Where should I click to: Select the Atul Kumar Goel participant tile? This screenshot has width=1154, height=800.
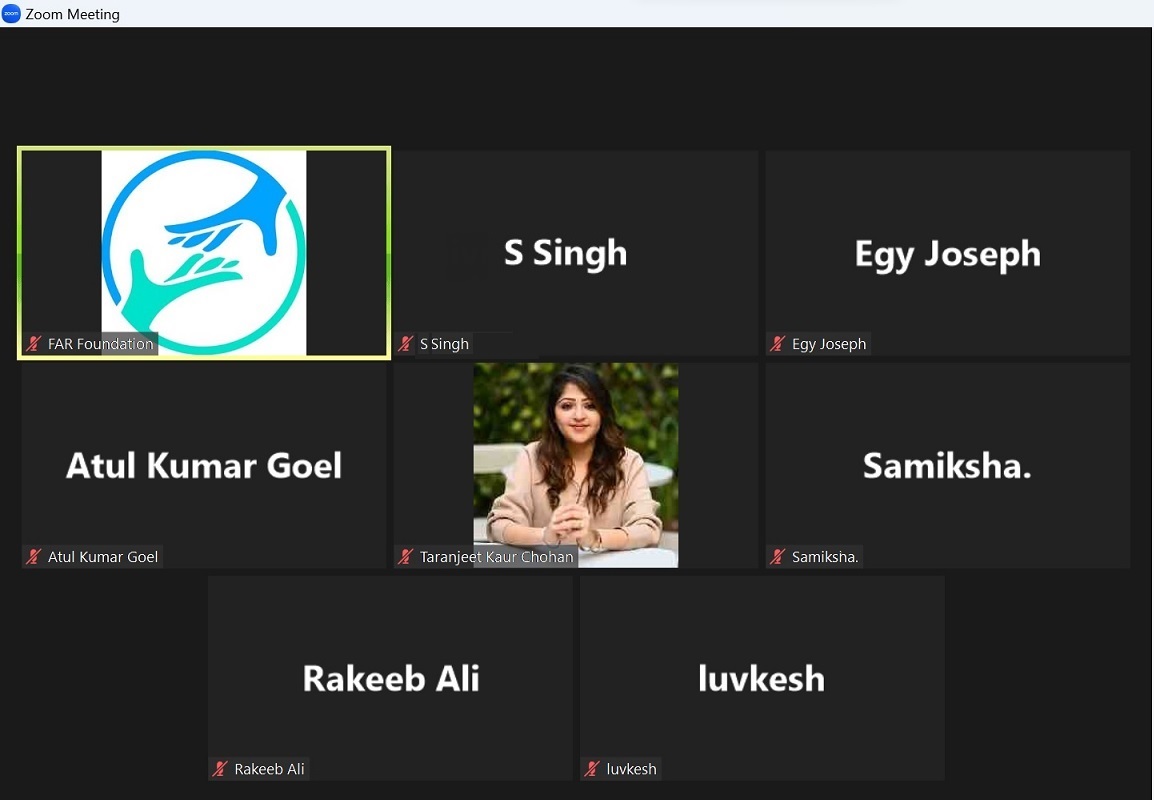204,465
